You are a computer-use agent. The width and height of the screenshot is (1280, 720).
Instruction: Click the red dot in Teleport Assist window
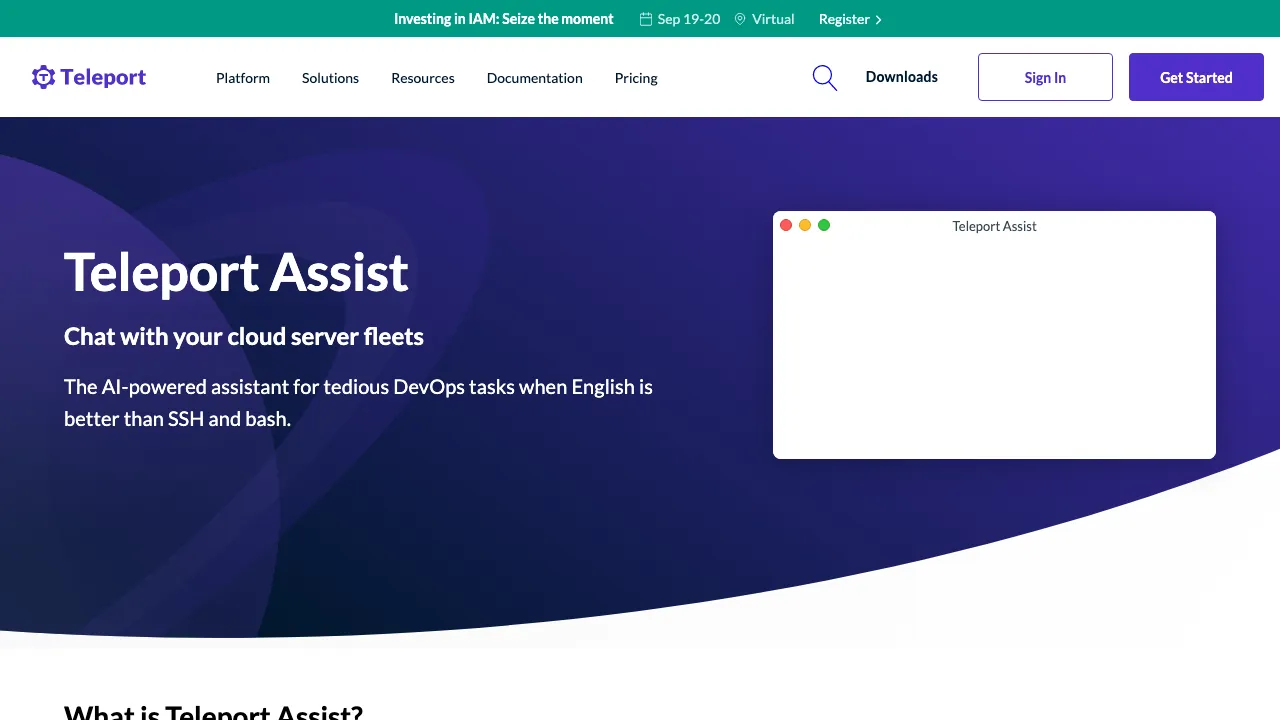pyautogui.click(x=786, y=225)
